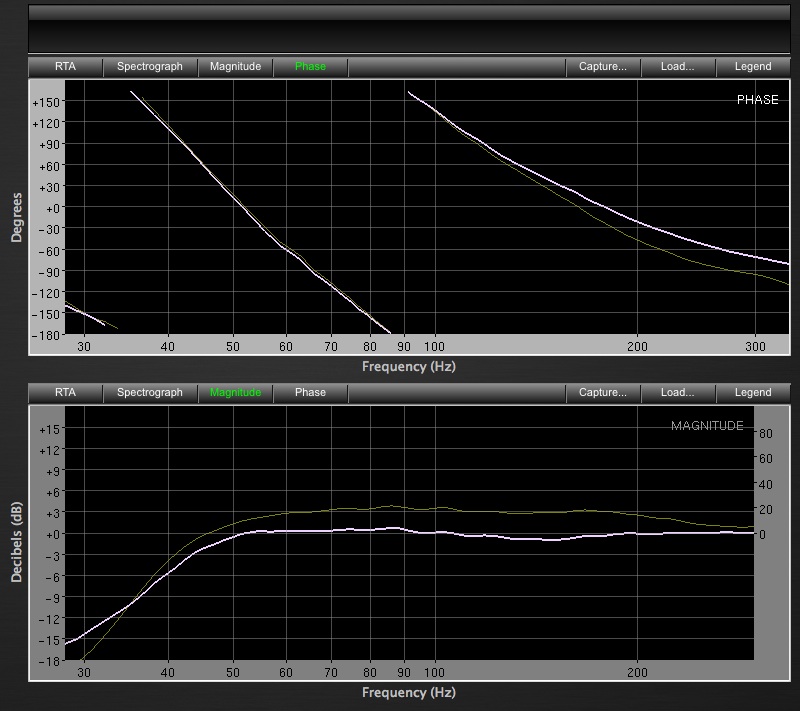The width and height of the screenshot is (800, 711).
Task: Click Frequency (Hz) label under phase graph
Action: click(409, 367)
